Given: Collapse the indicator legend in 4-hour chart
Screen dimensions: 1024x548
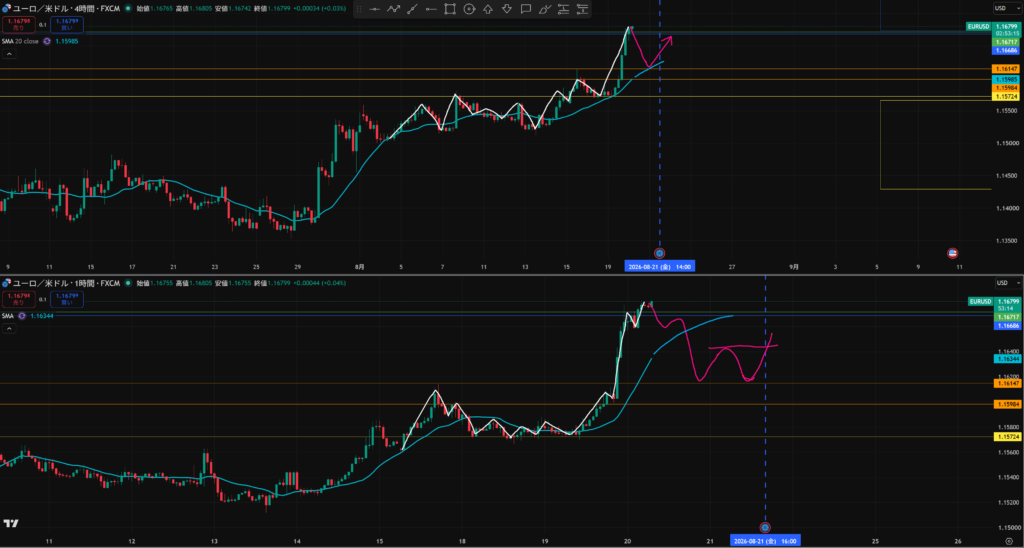Looking at the screenshot, I should [x=9, y=54].
